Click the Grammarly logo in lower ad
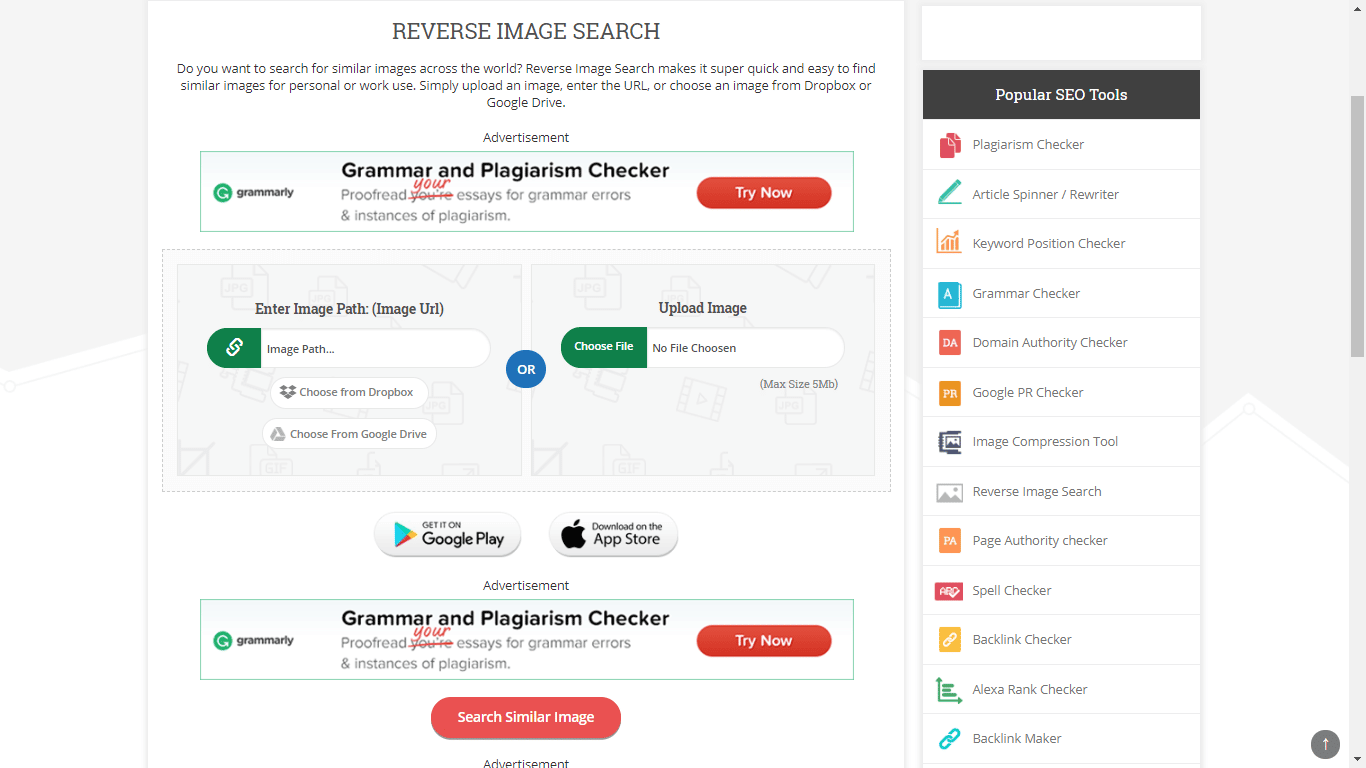This screenshot has height=768, width=1366. coord(254,641)
